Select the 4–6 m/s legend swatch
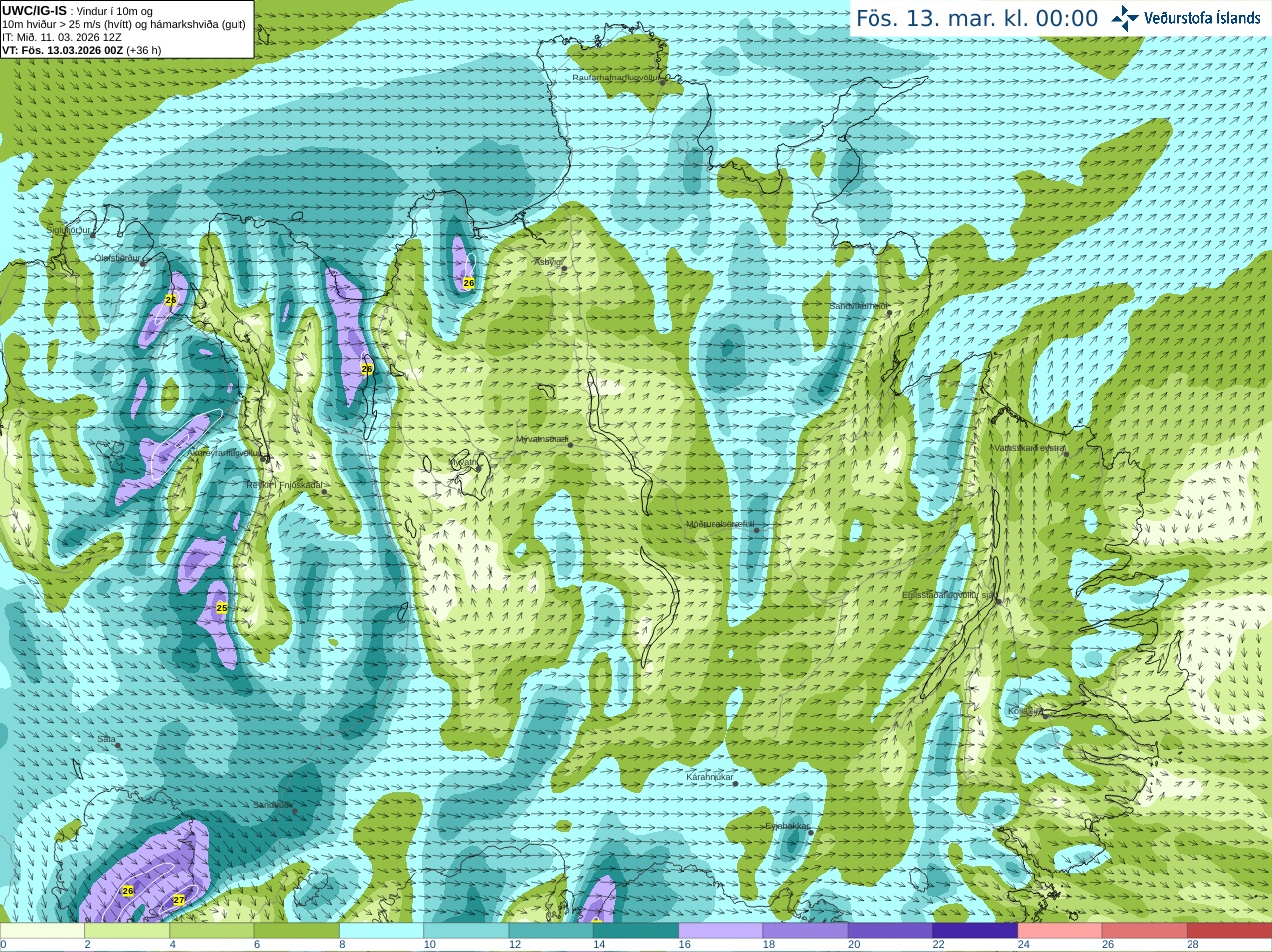The height and width of the screenshot is (952, 1272). [x=212, y=931]
